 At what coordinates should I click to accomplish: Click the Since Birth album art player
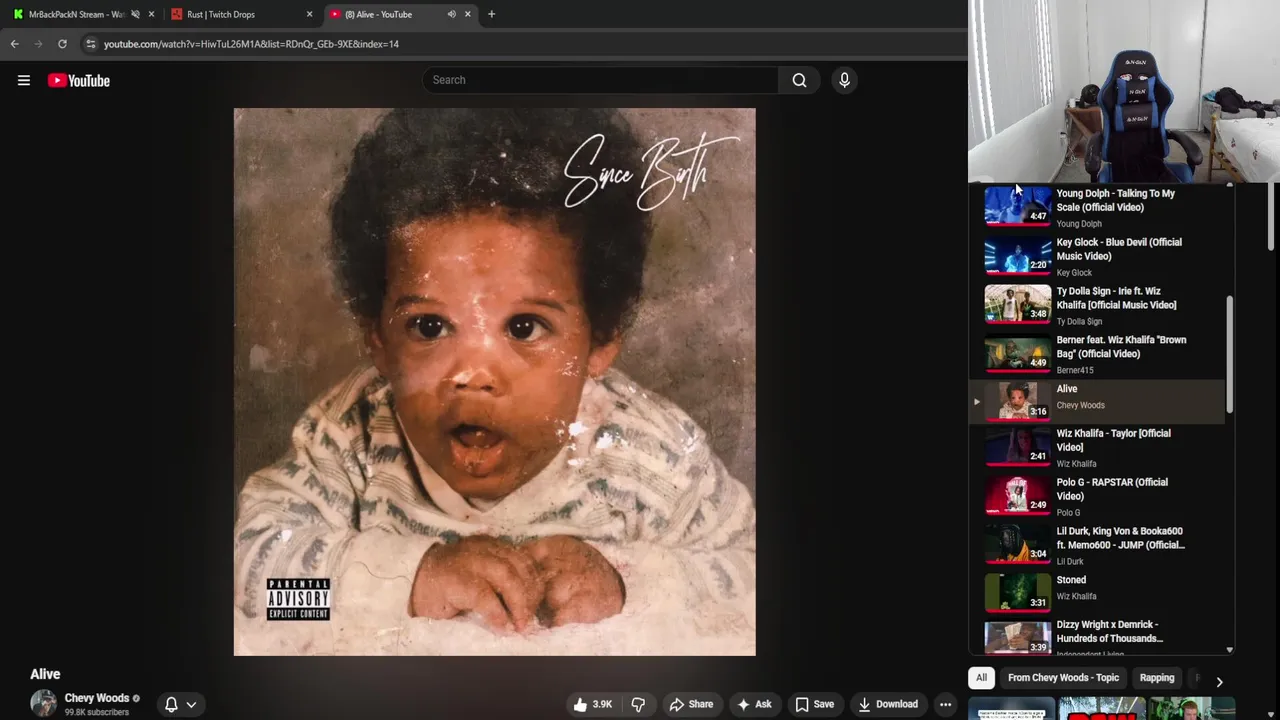(494, 382)
